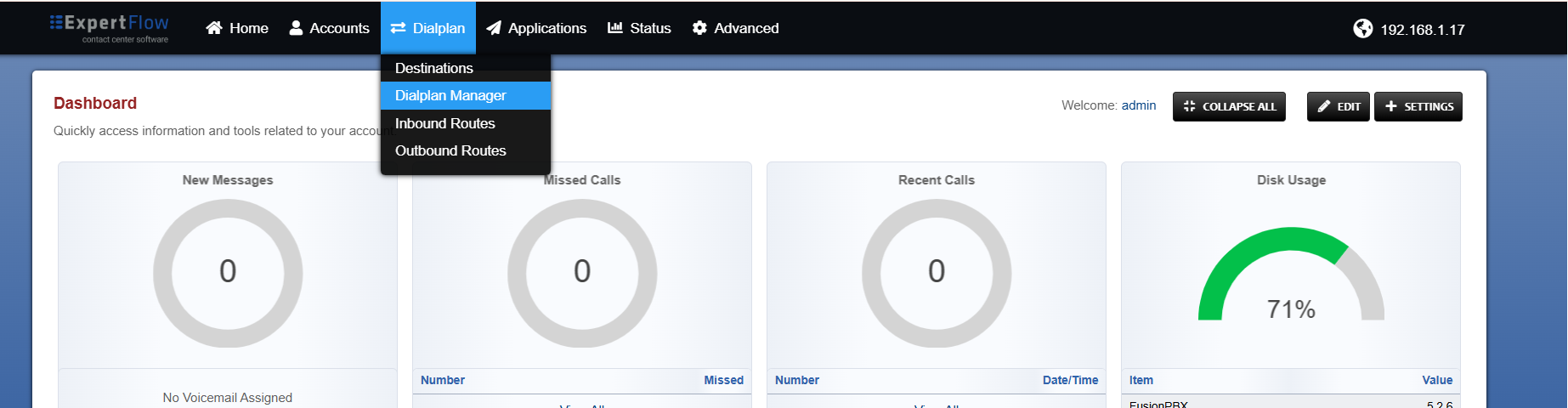Image resolution: width=1568 pixels, height=408 pixels.
Task: Click the Recent Calls widget title
Action: click(x=937, y=180)
